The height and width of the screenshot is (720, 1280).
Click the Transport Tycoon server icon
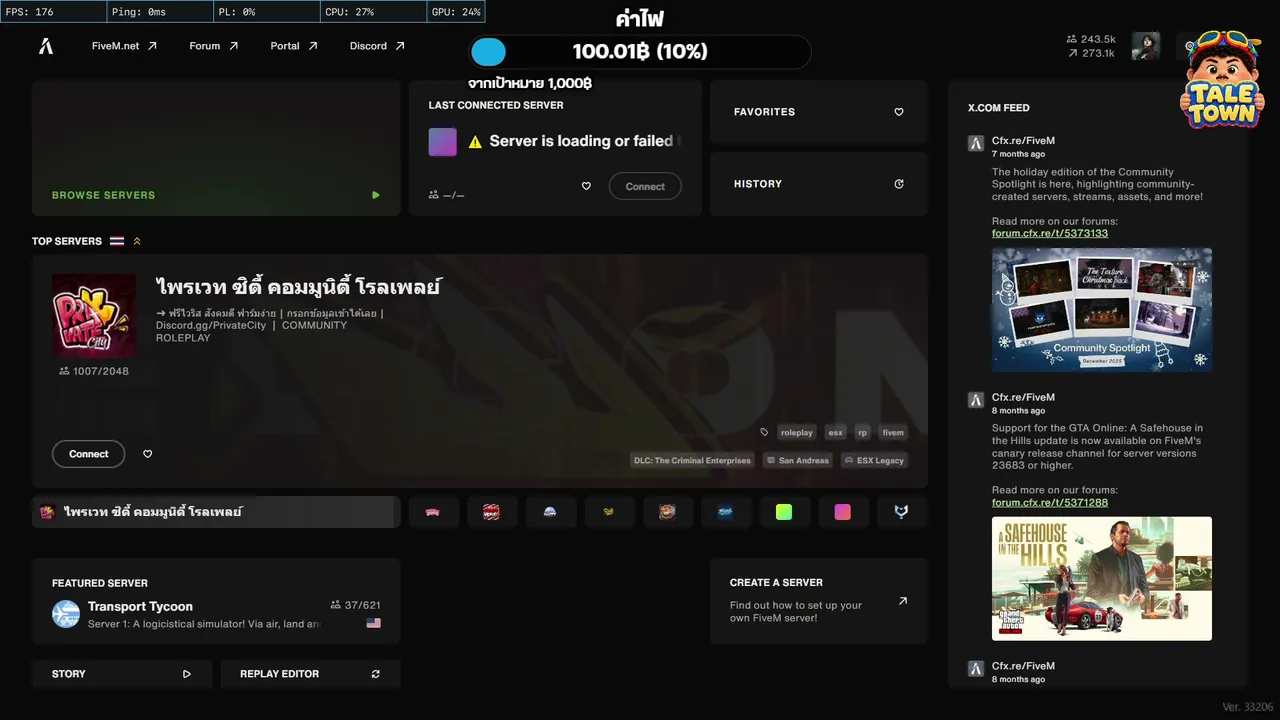pos(66,614)
